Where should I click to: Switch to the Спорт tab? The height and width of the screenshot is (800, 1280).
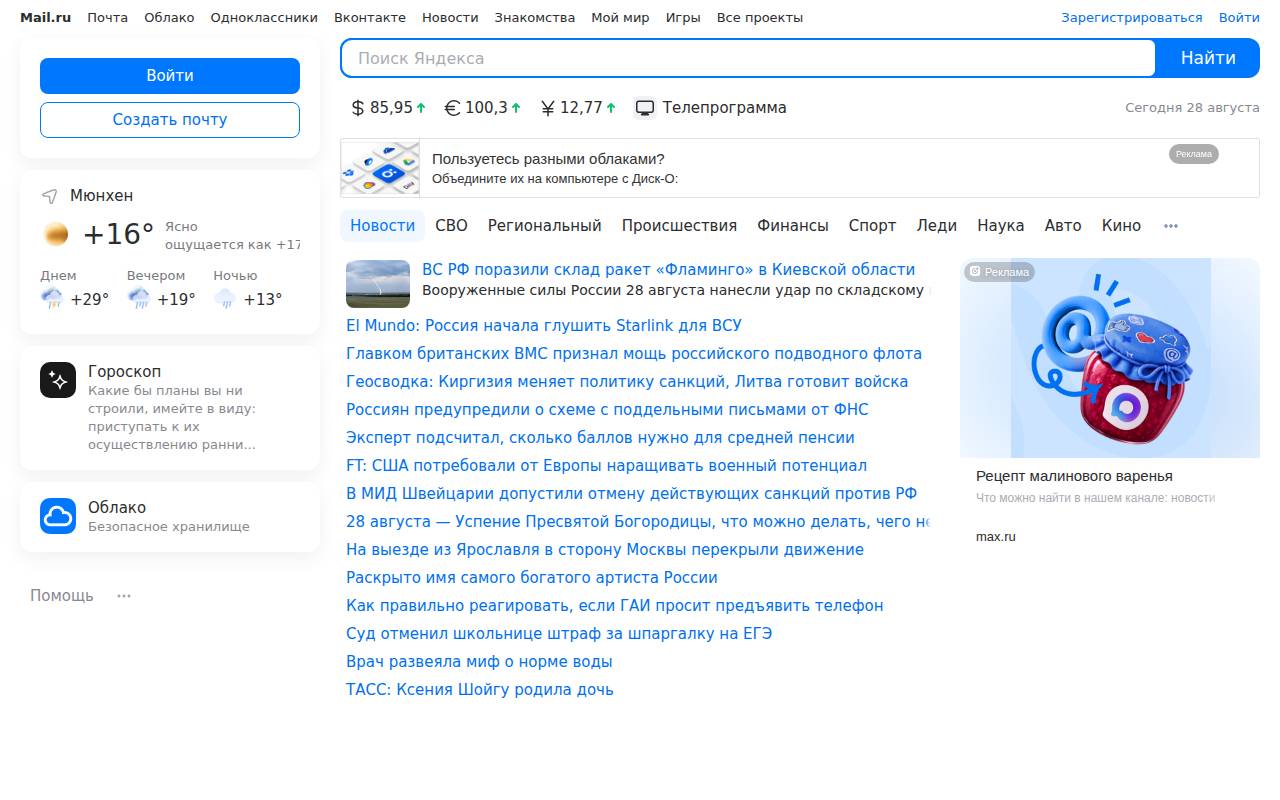872,226
